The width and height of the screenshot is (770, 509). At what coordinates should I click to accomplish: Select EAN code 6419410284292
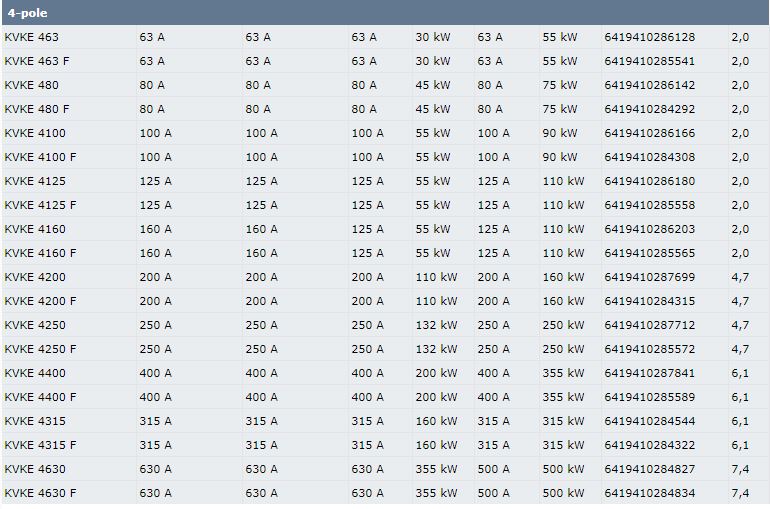[x=650, y=109]
